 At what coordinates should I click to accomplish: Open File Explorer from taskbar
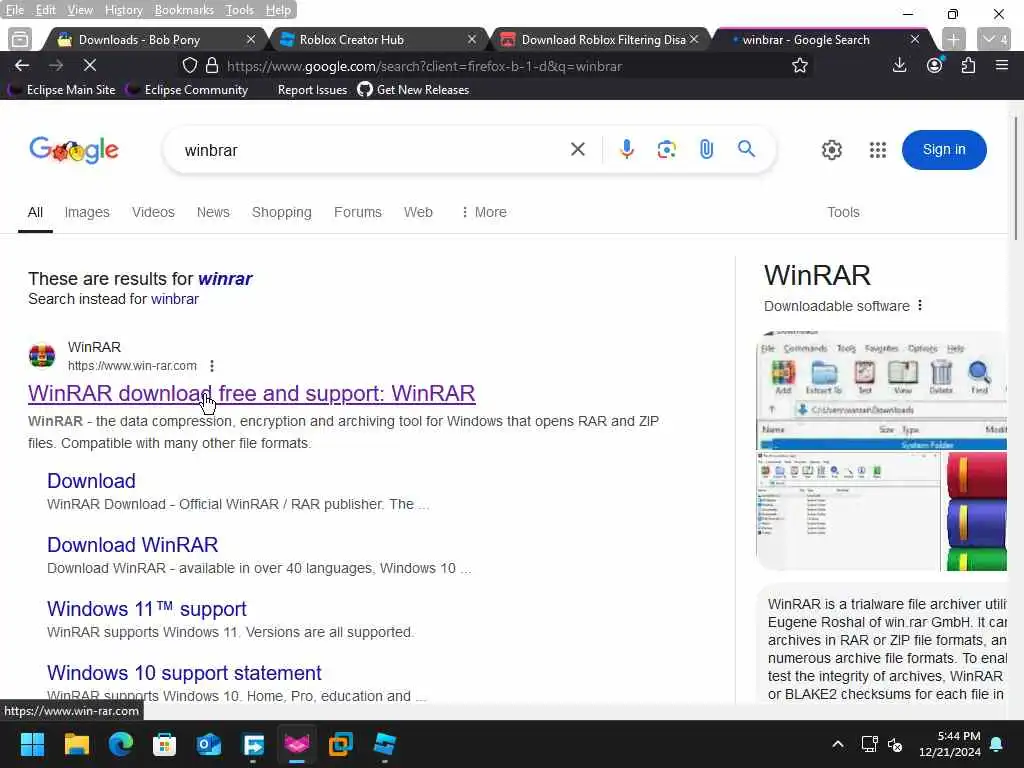tap(76, 744)
